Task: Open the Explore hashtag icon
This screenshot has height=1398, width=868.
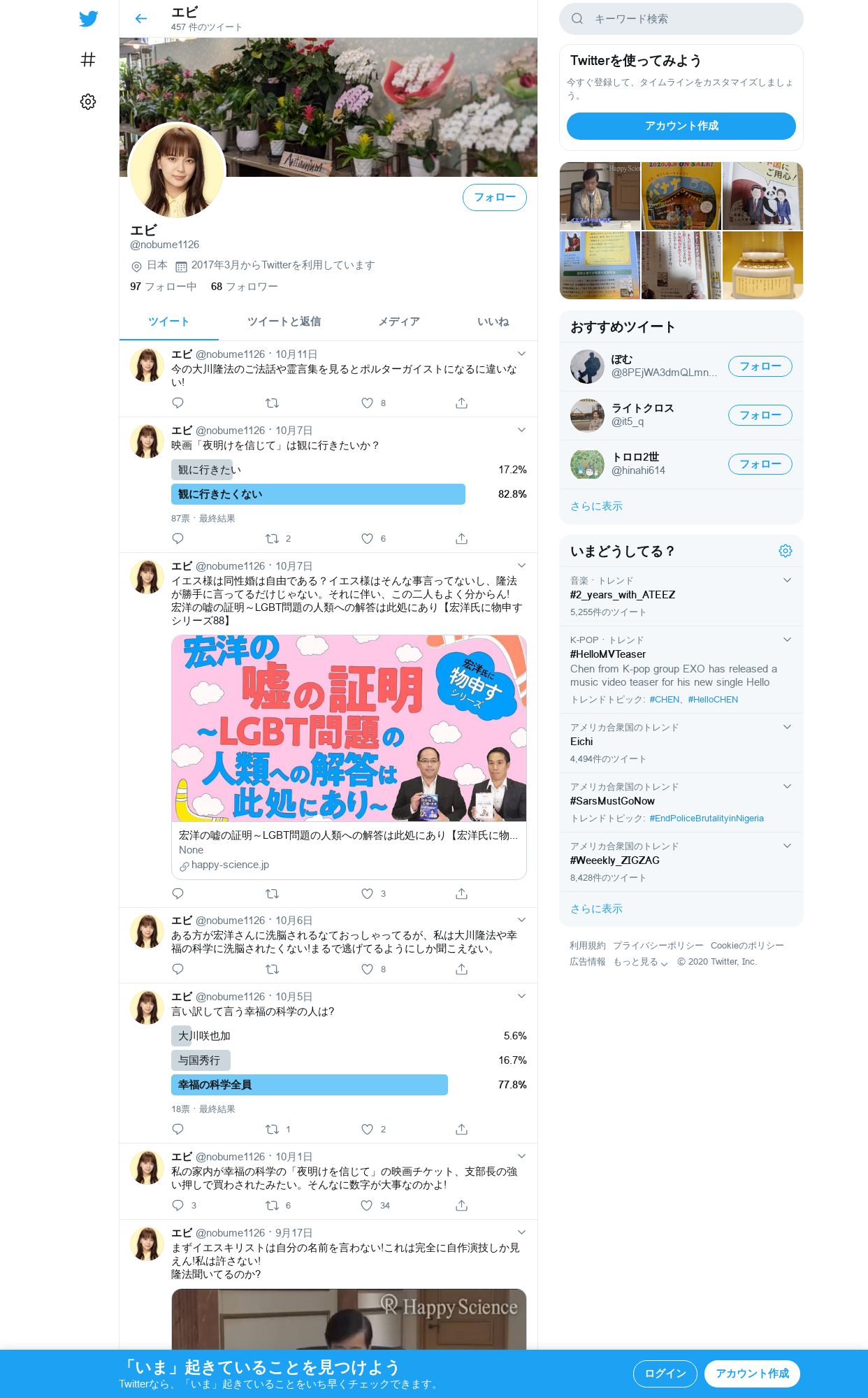Action: point(88,60)
